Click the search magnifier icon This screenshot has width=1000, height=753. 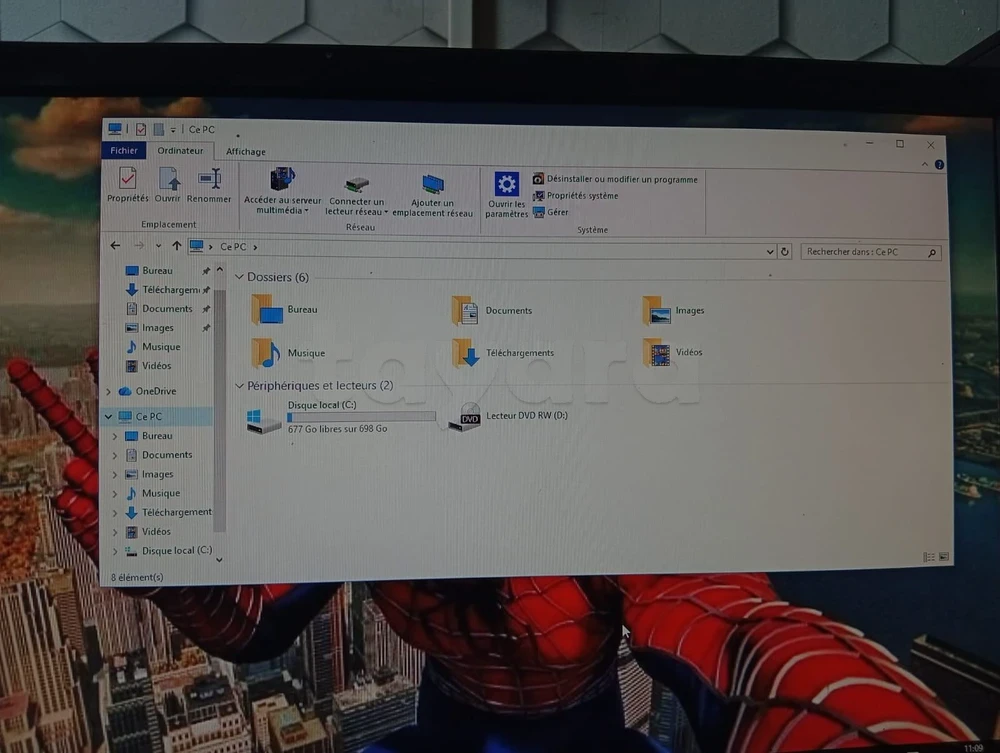tap(932, 253)
